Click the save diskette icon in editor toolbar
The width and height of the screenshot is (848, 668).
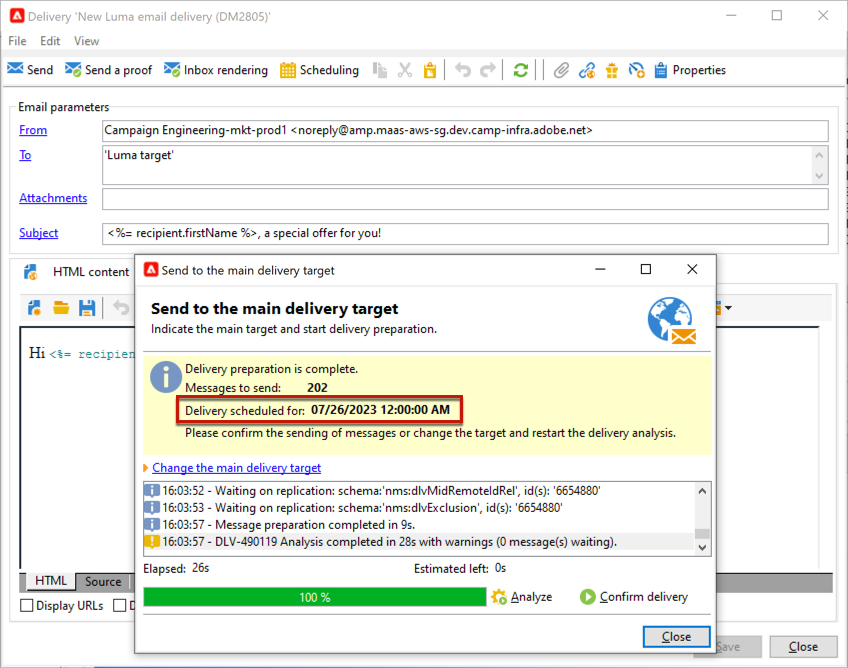coord(87,308)
